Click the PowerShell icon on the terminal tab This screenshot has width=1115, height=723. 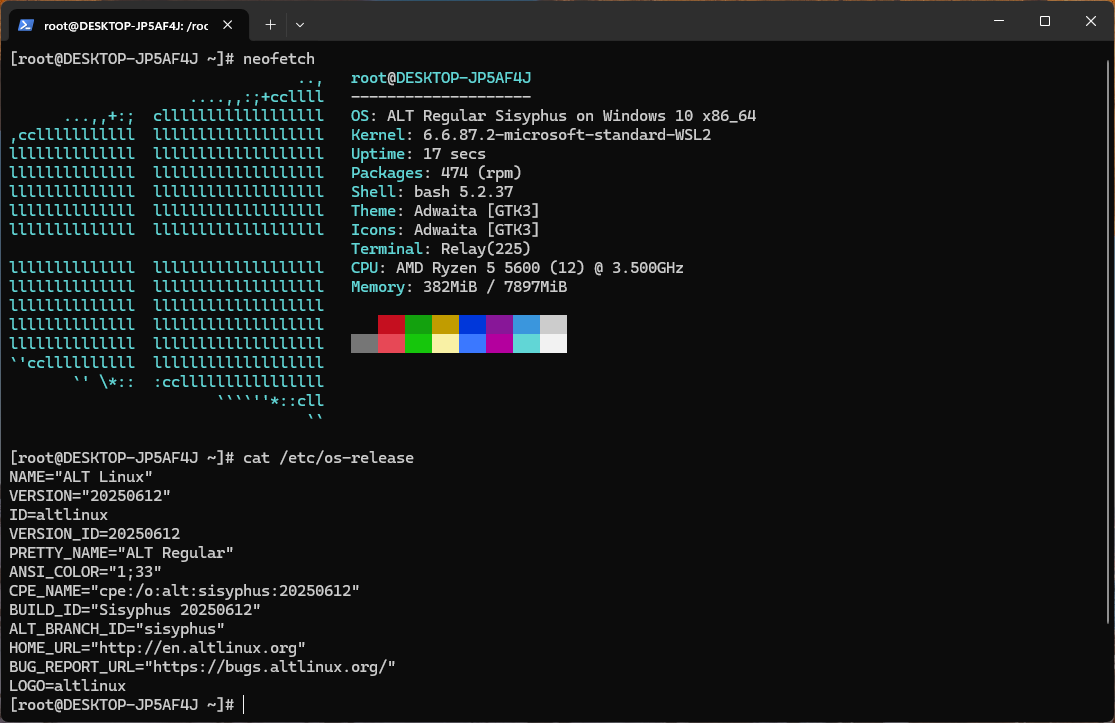tap(24, 24)
